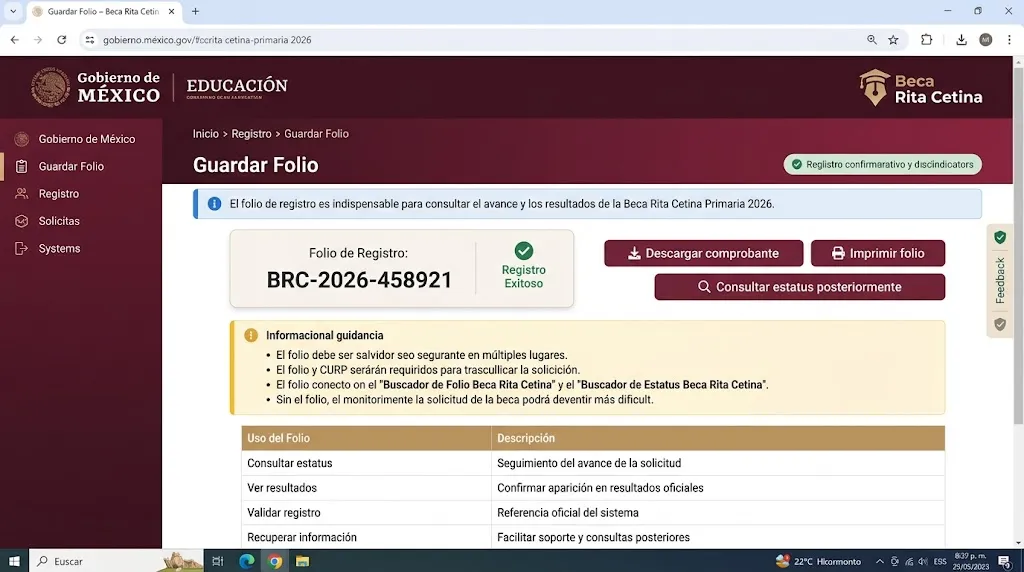Open the notifications center icon
Screen dimensions: 1024x572
click(x=1004, y=561)
